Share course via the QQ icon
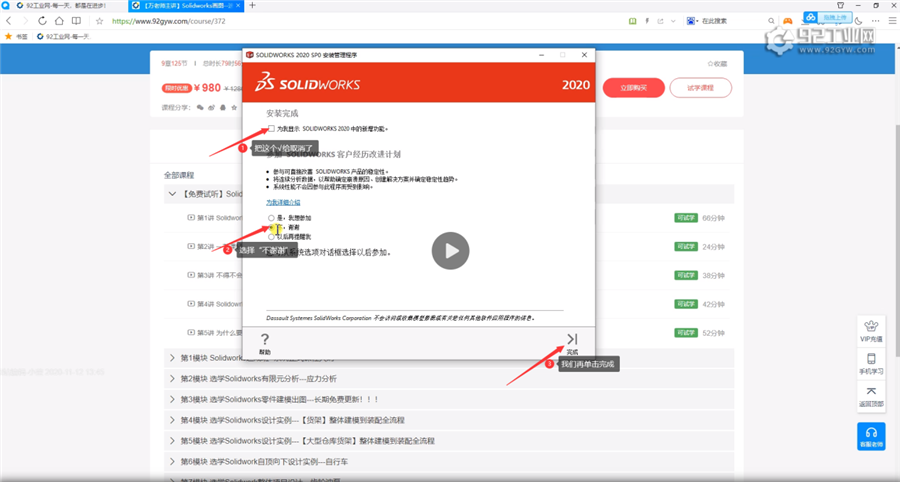This screenshot has width=900, height=482. coord(222,107)
